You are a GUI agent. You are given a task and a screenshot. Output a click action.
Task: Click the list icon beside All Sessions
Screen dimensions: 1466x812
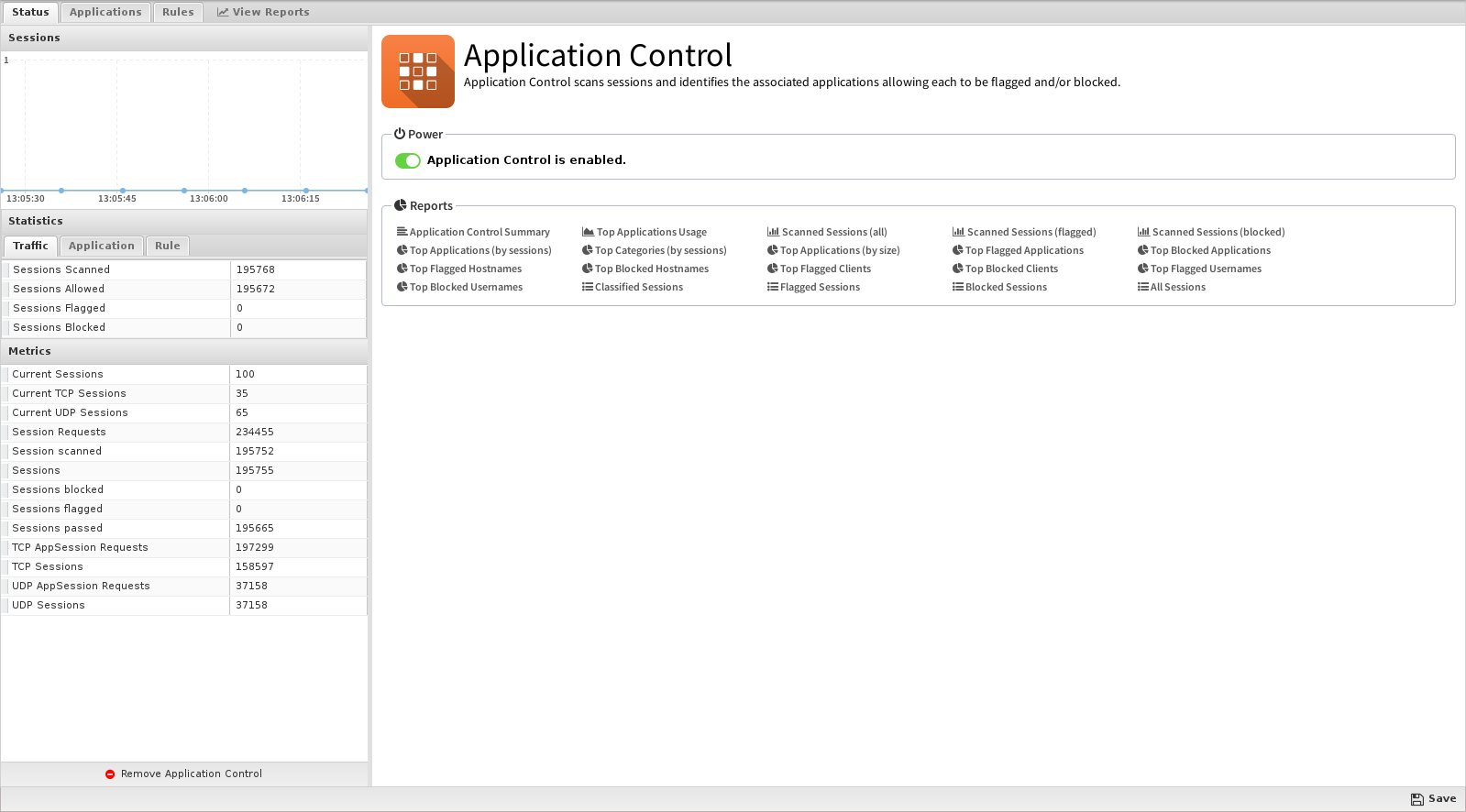(1142, 287)
